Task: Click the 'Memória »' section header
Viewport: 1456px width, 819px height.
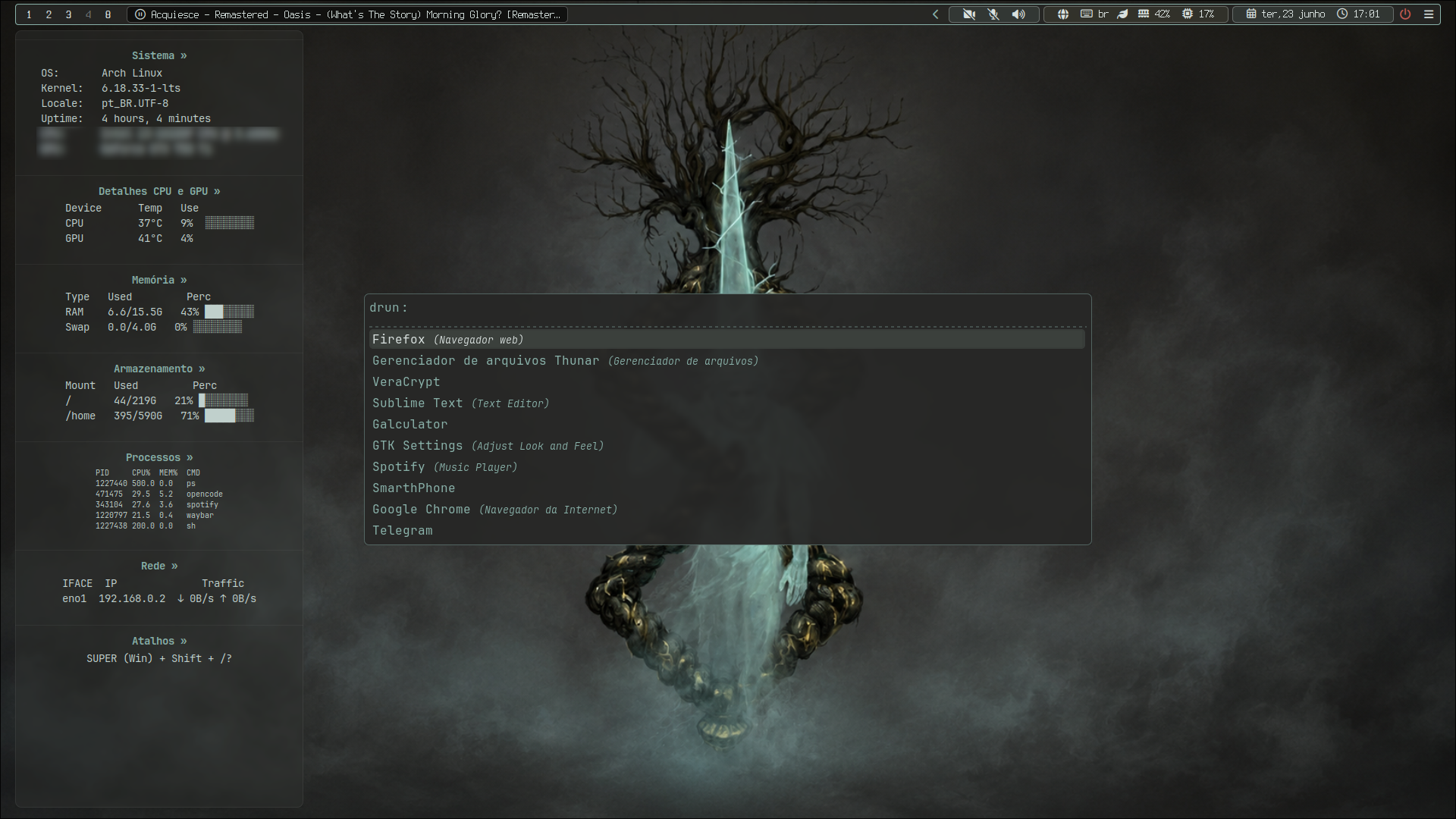Action: click(159, 280)
